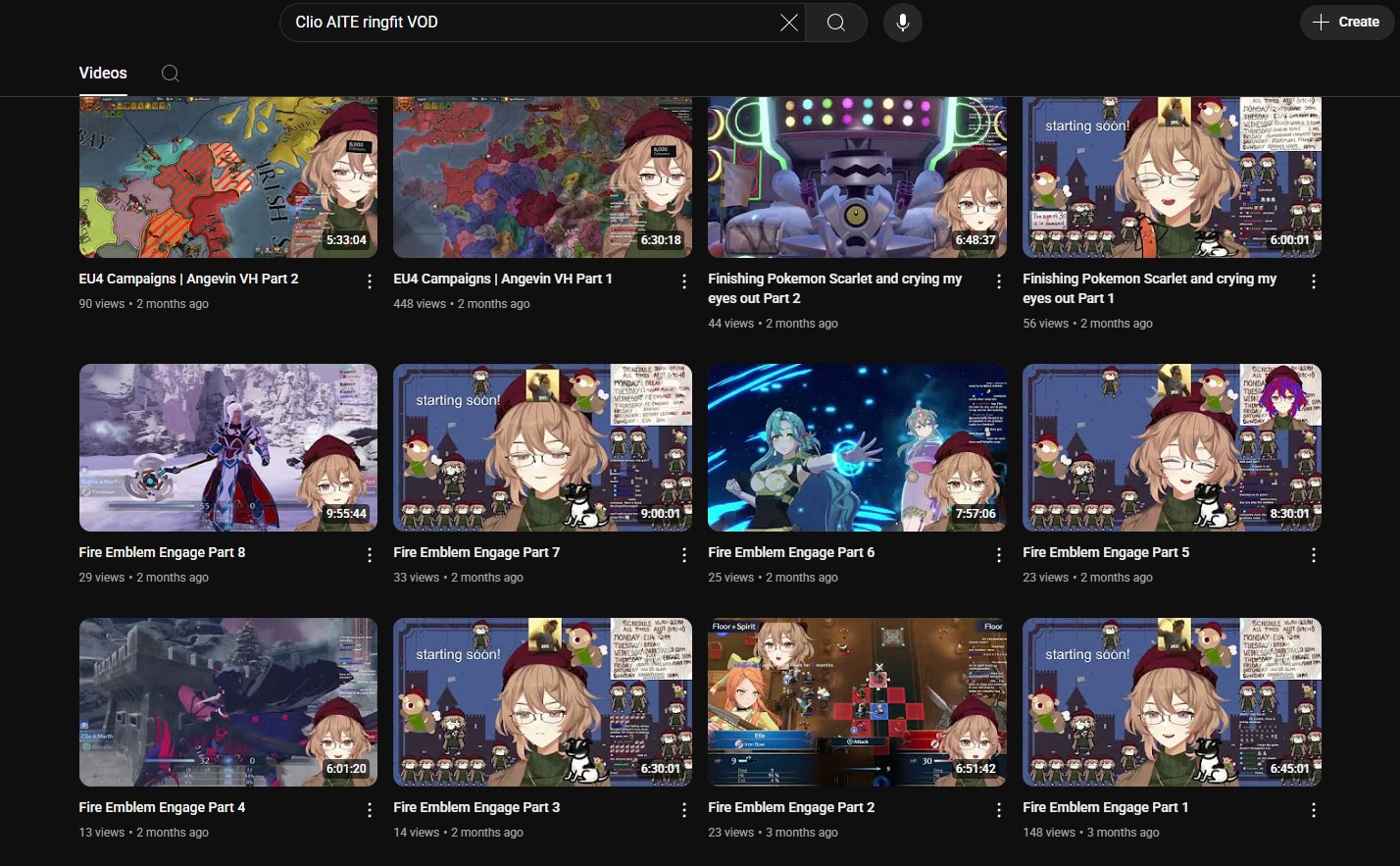Open the menu for Fire Emblem Engage Part 6
The height and width of the screenshot is (866, 1400).
click(999, 555)
